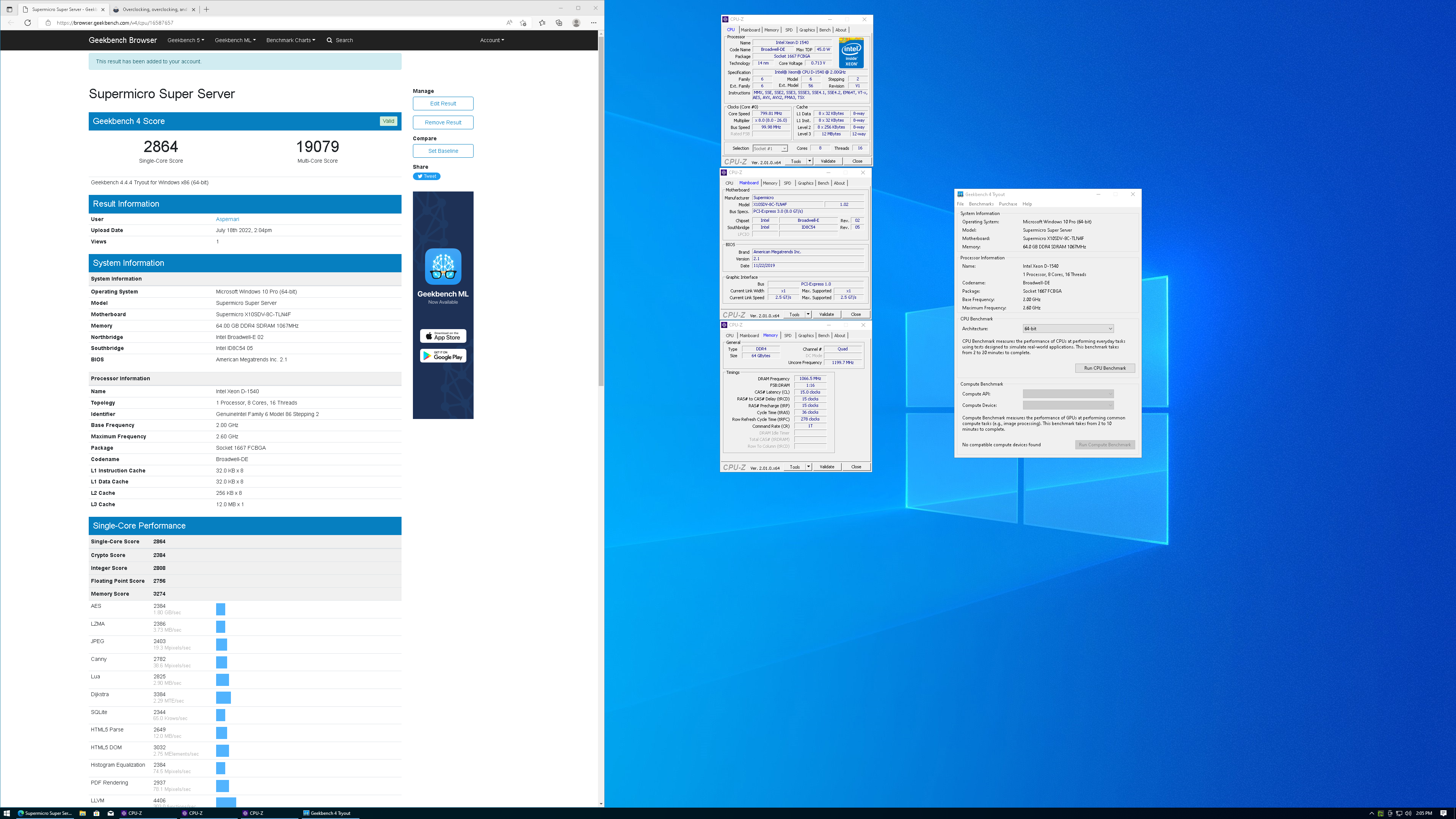Expand Tools dropdown arrow in top CPU-Z window
This screenshot has width=1456, height=819.
tap(810, 162)
